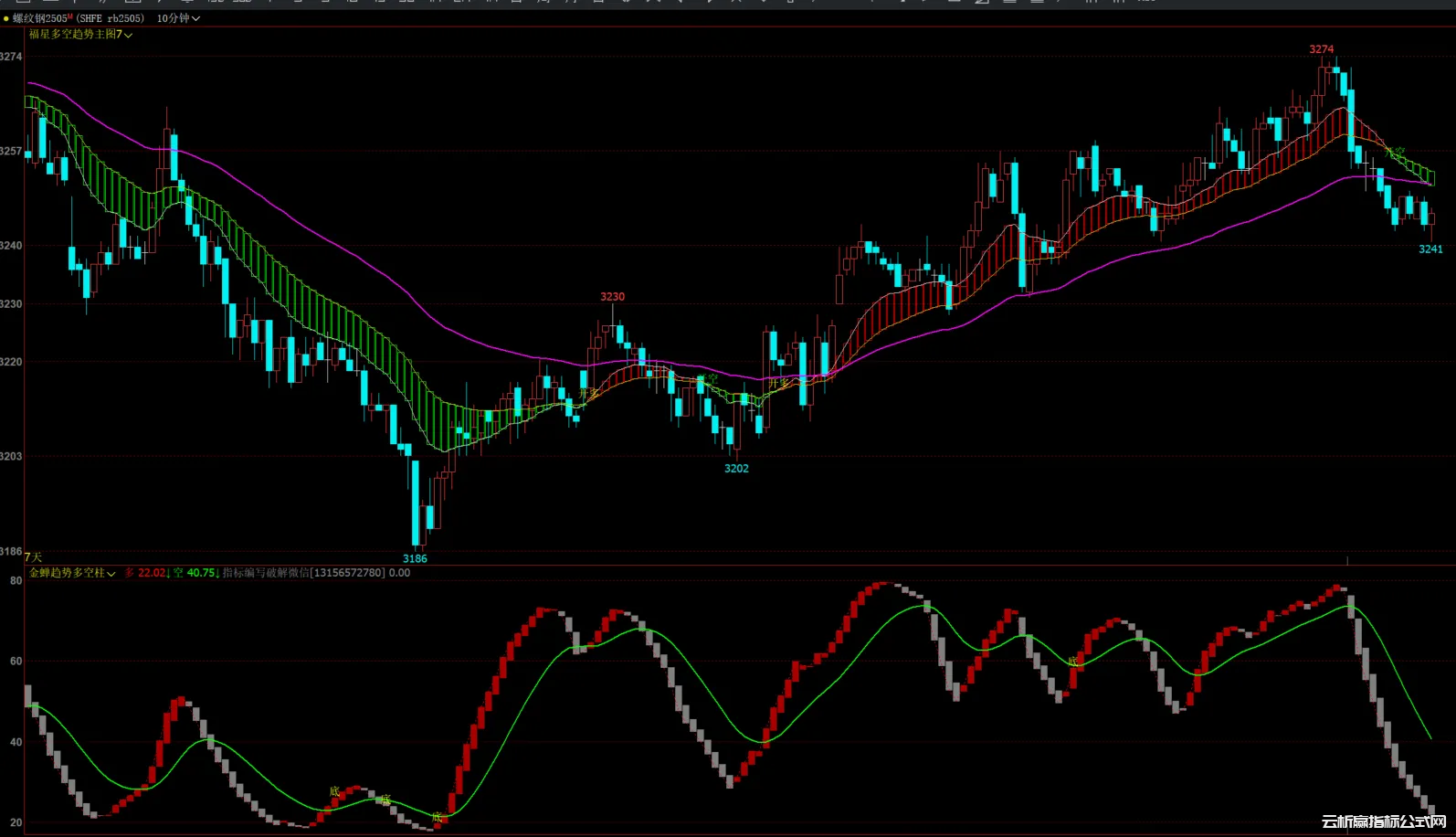Image resolution: width=1456 pixels, height=837 pixels.
Task: Click the 3274 high price label
Action: (x=1321, y=49)
